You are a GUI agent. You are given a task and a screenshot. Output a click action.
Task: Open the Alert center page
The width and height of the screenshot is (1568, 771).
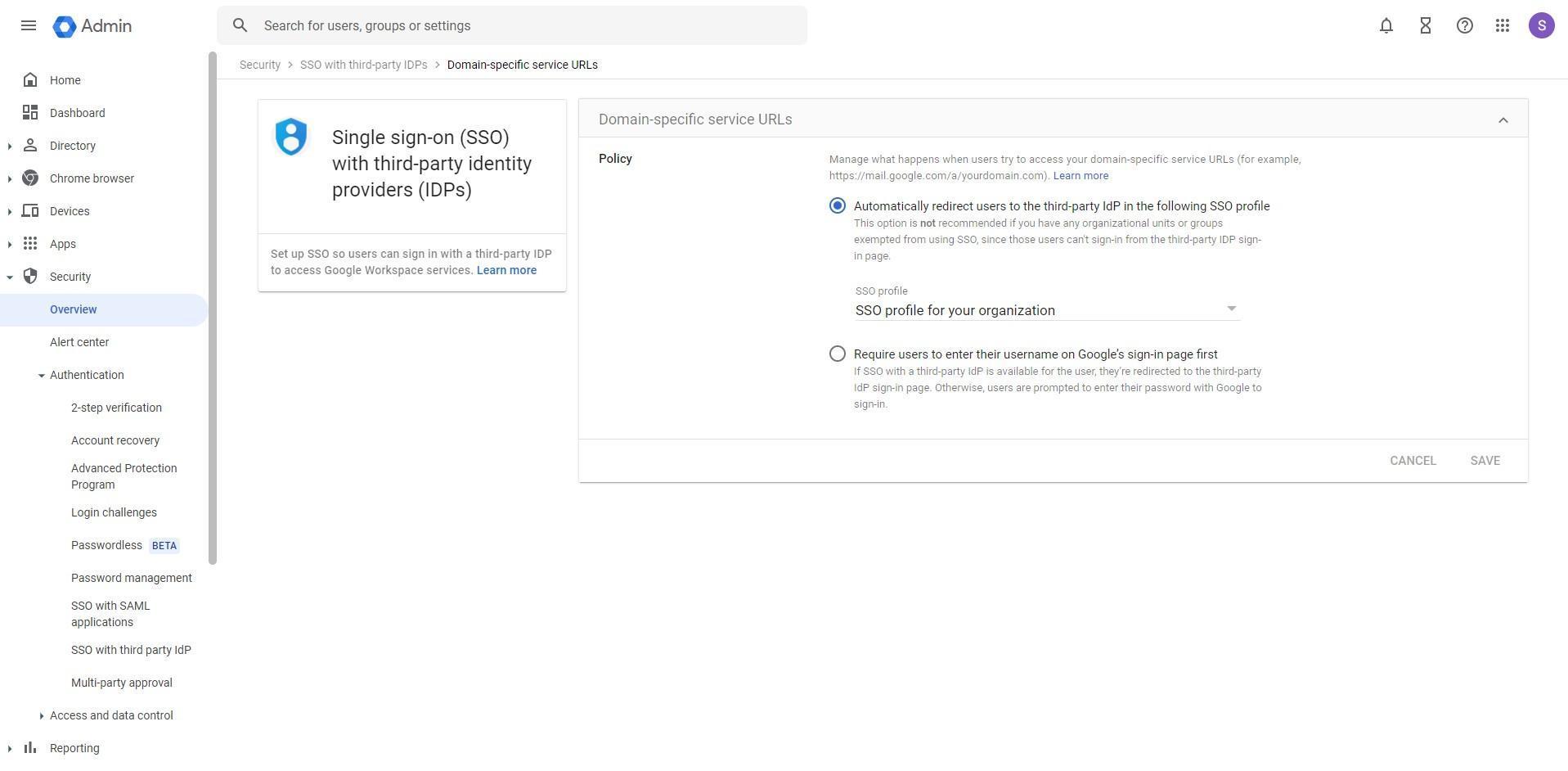click(x=79, y=342)
